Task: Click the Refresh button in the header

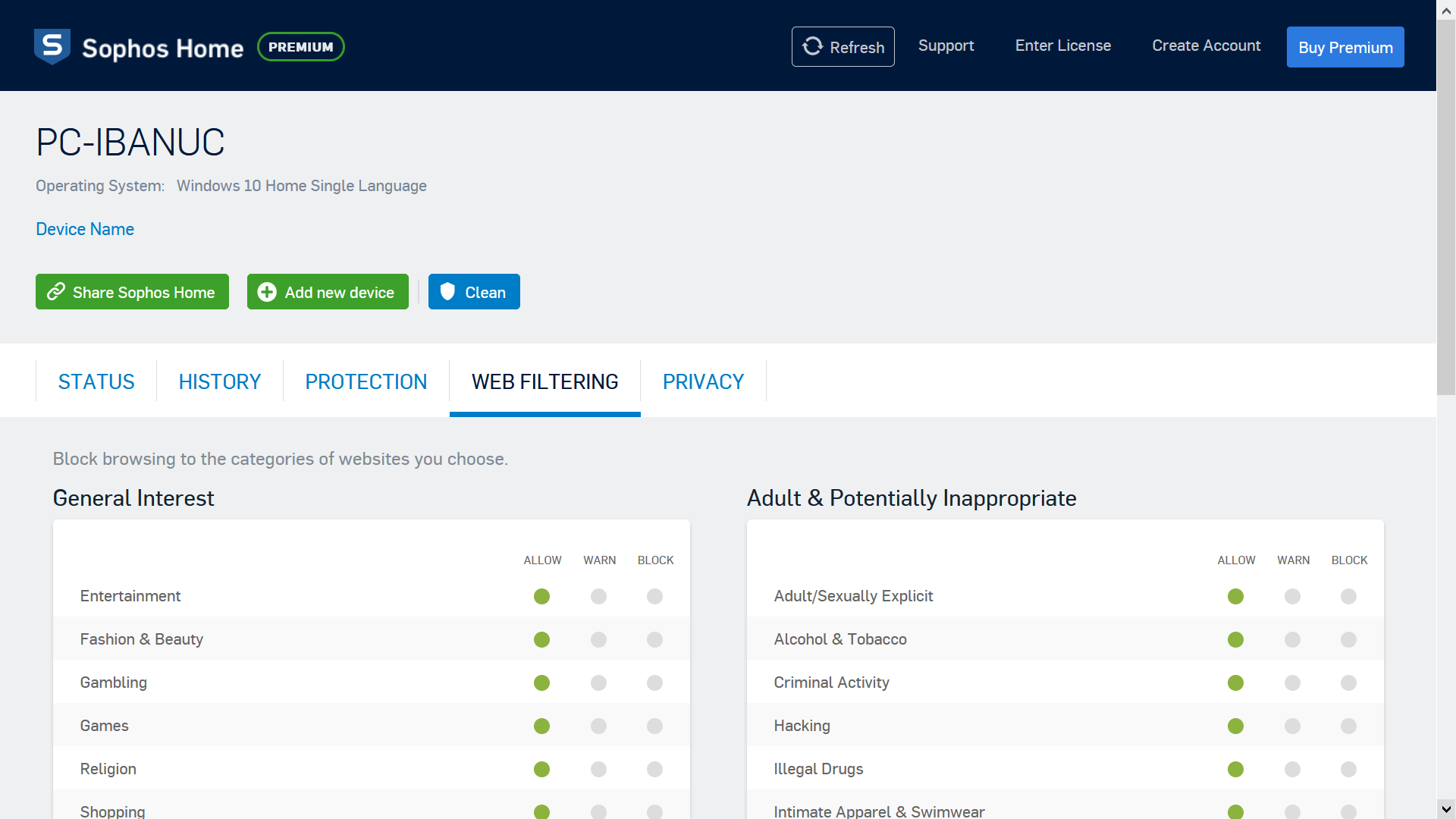Action: click(x=843, y=47)
